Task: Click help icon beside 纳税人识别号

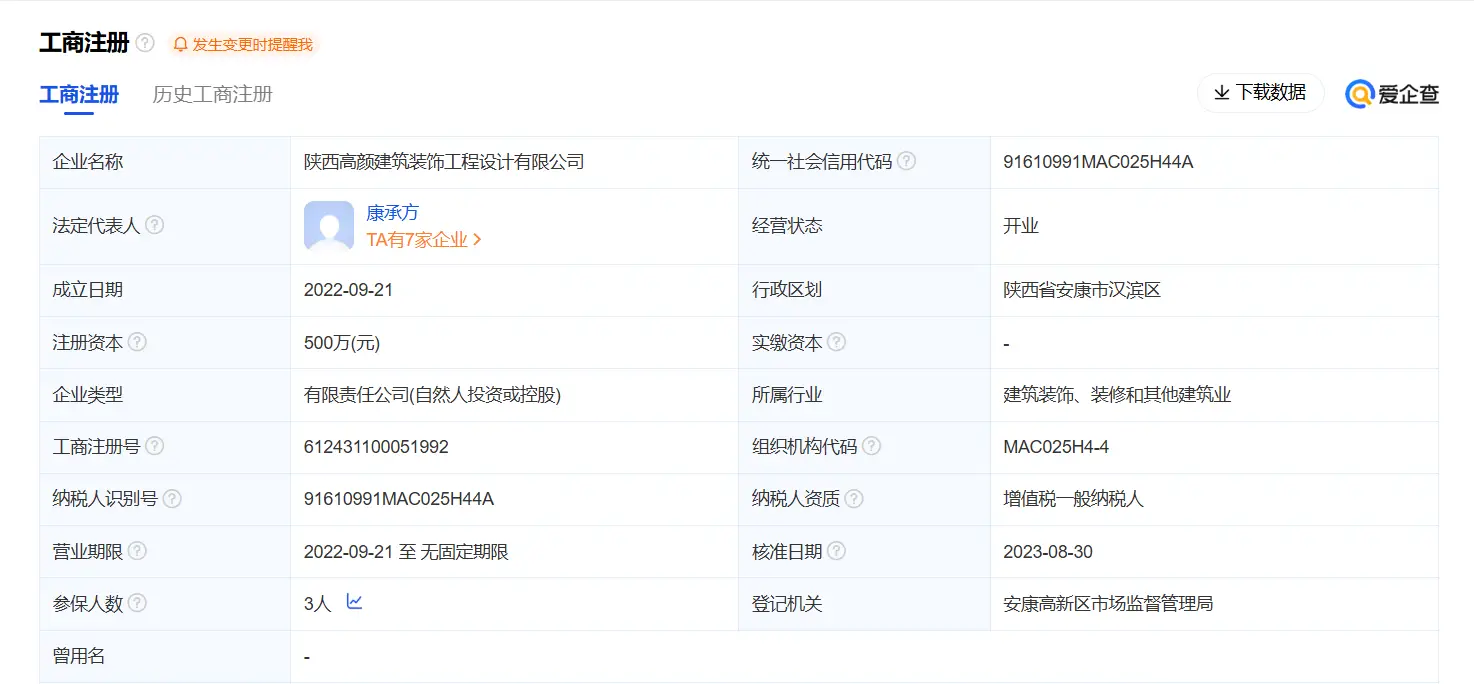Action: (172, 498)
